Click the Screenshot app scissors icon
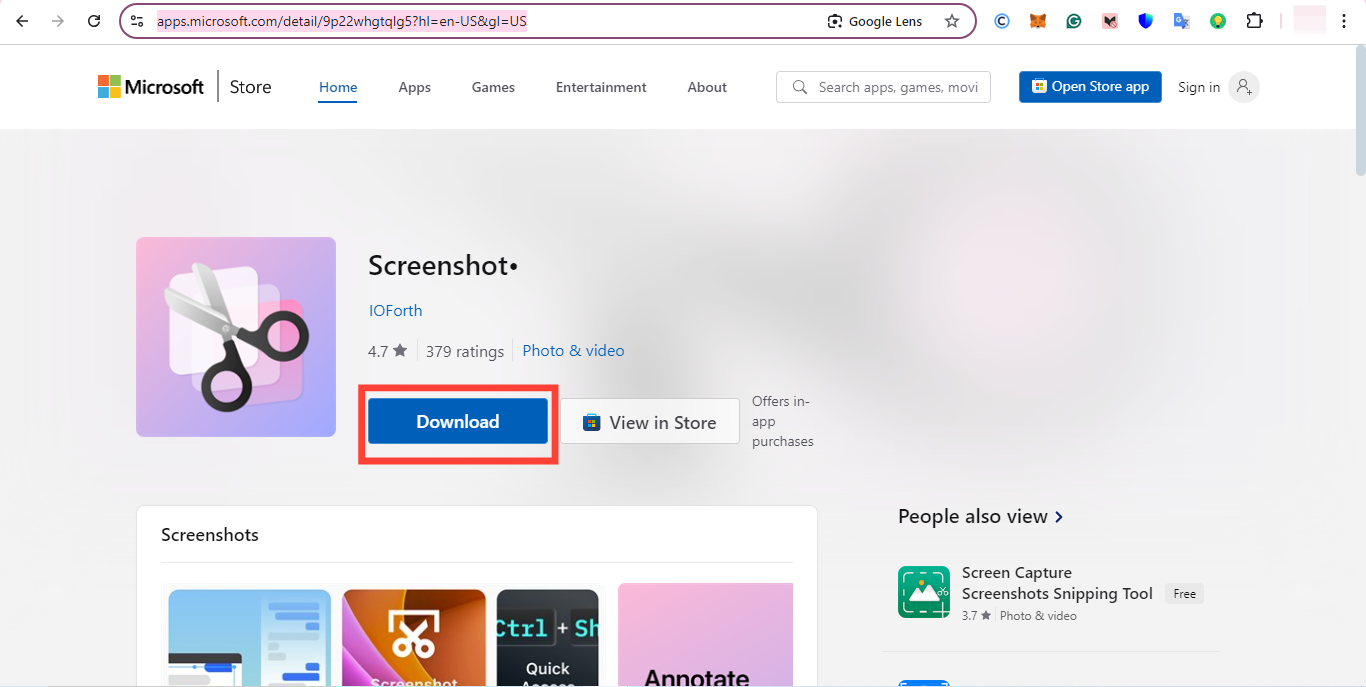The image size is (1366, 687). pyautogui.click(x=236, y=337)
